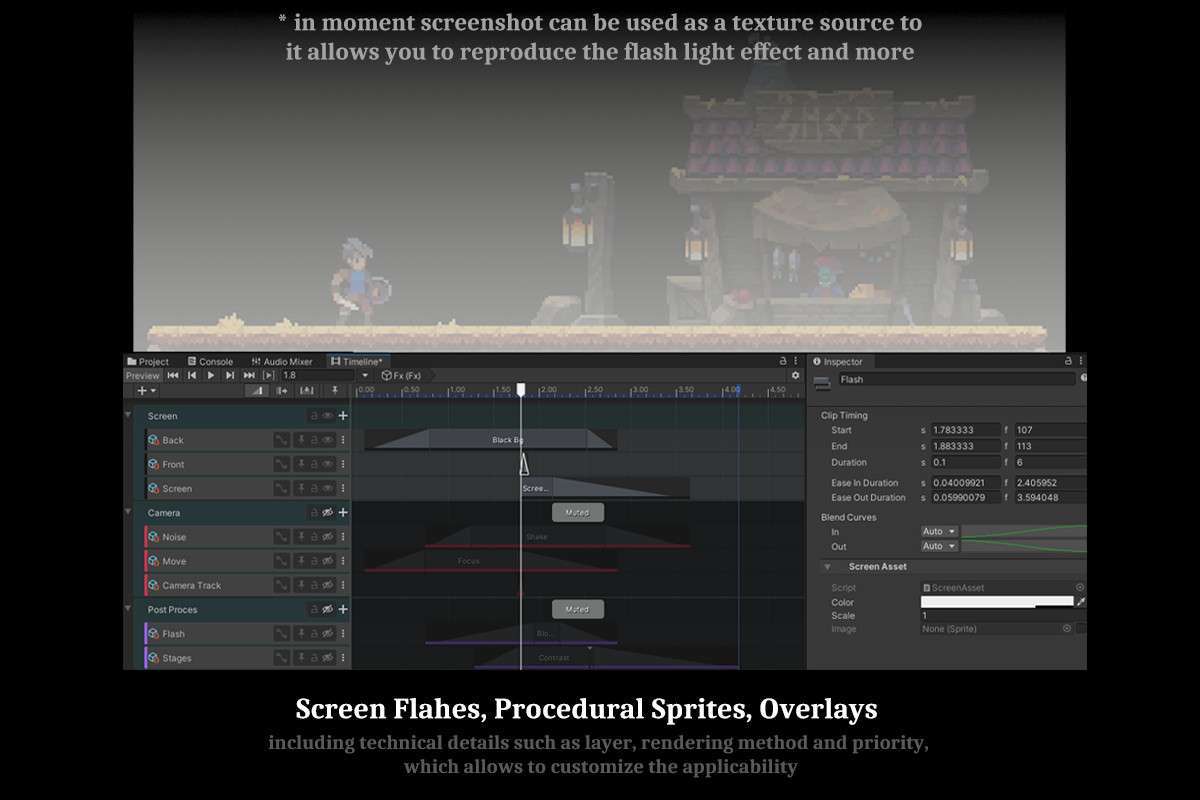Image resolution: width=1200 pixels, height=800 pixels.
Task: Toggle marker pin on Screen track row
Action: (x=301, y=489)
